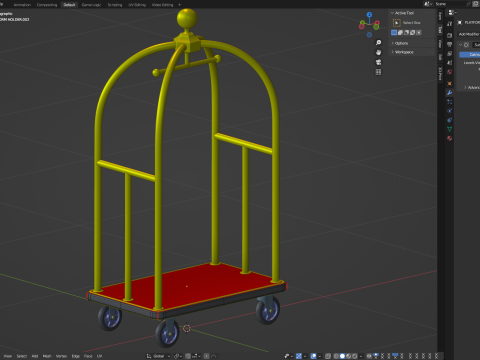This screenshot has height=360, width=480.
Task: Click the Select Box tool icon
Action: [x=397, y=23]
